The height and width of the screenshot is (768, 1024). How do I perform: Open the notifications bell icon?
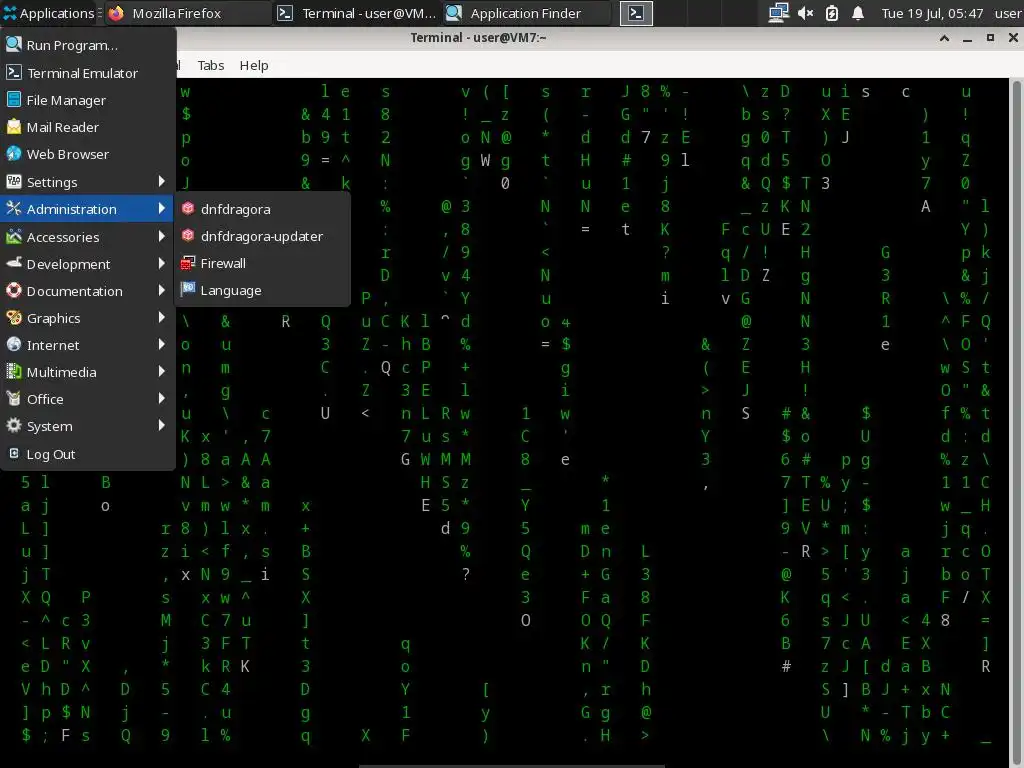point(857,13)
